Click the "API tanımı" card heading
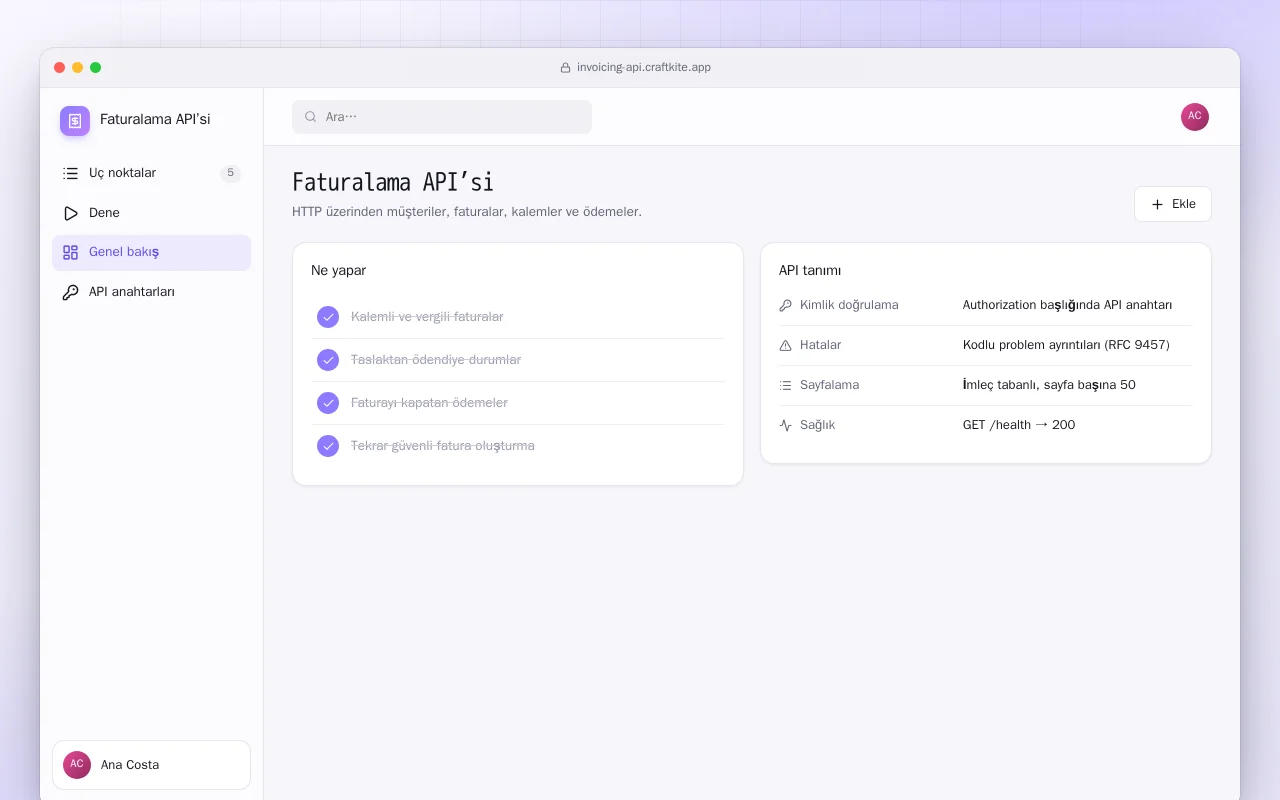The width and height of the screenshot is (1280, 800). point(810,271)
